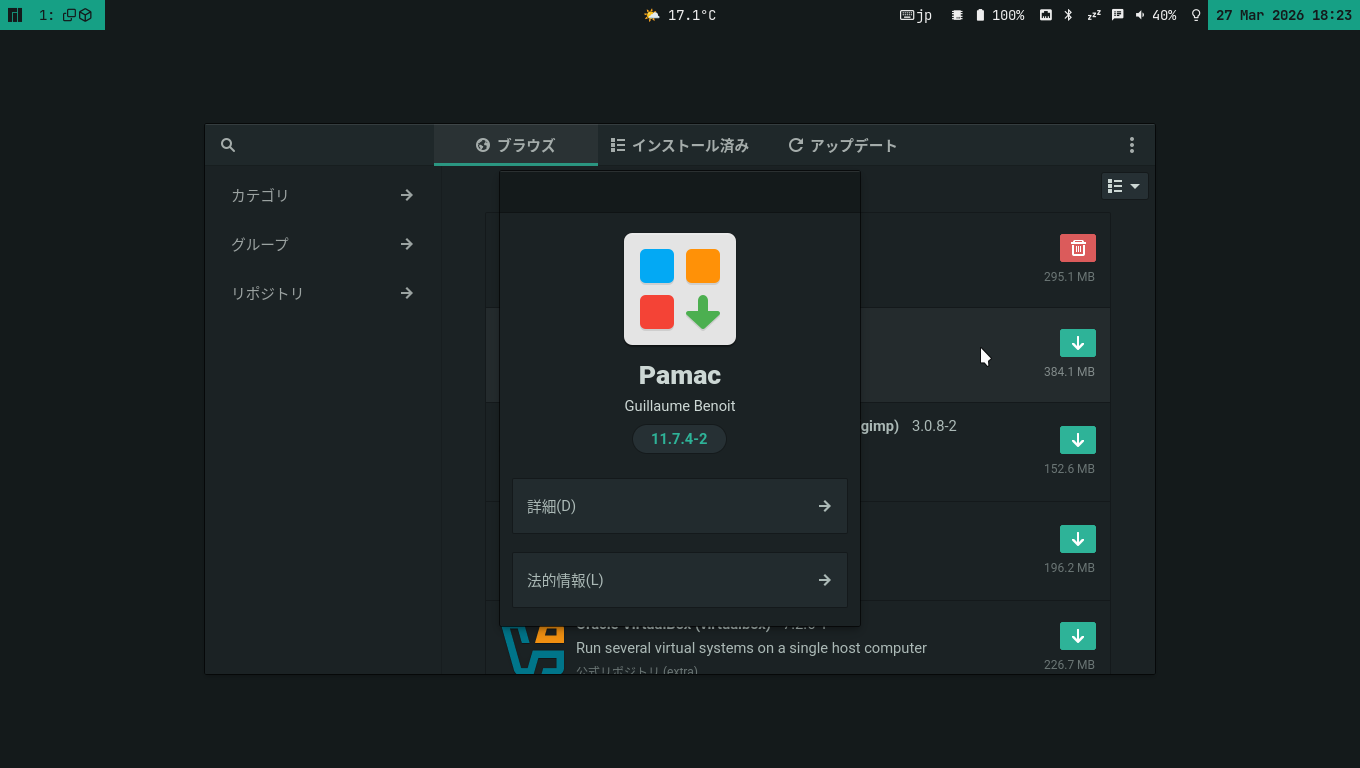Click the 3.0.8-2 version text of gimp
The image size is (1360, 768).
pyautogui.click(x=934, y=426)
